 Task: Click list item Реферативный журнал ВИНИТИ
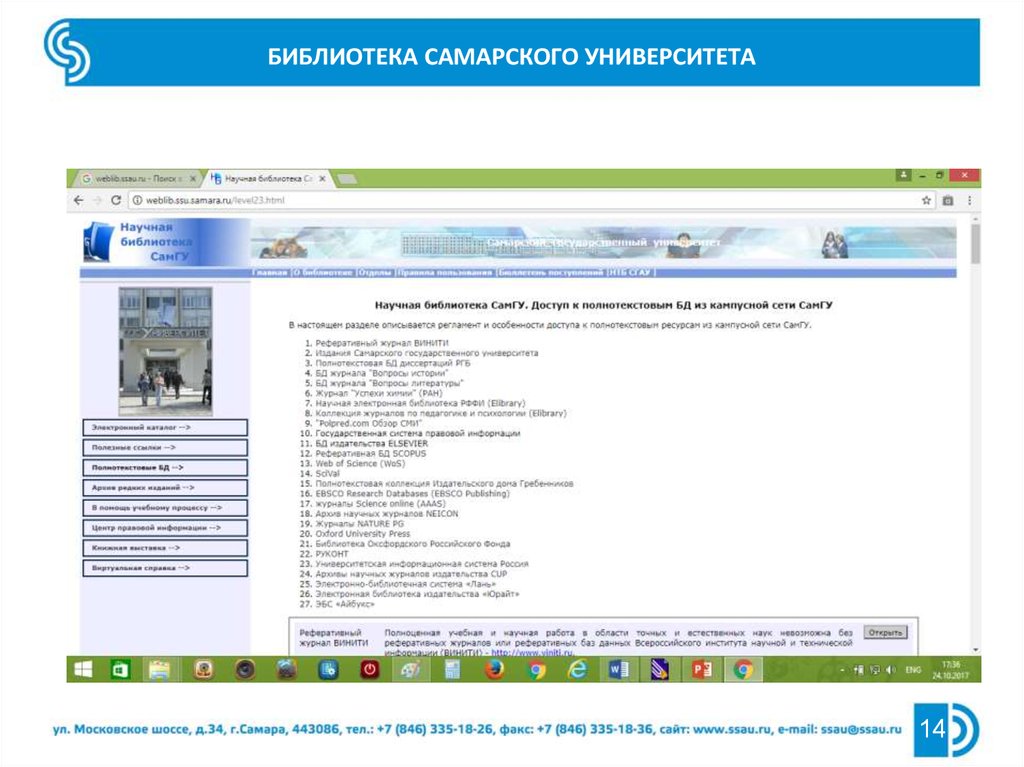[381, 343]
